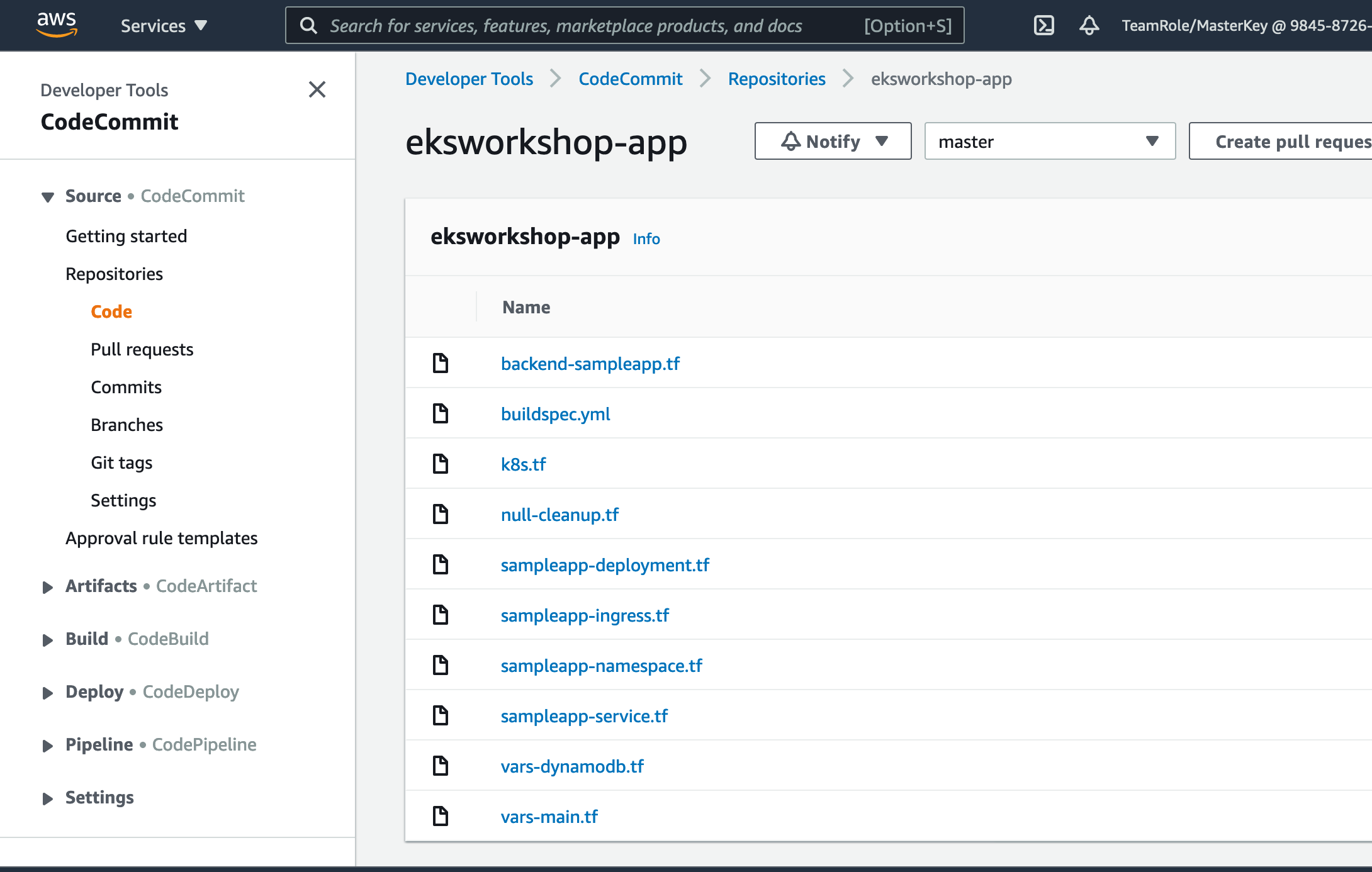The height and width of the screenshot is (872, 1372).
Task: Click the search magnifier icon
Action: (x=308, y=26)
